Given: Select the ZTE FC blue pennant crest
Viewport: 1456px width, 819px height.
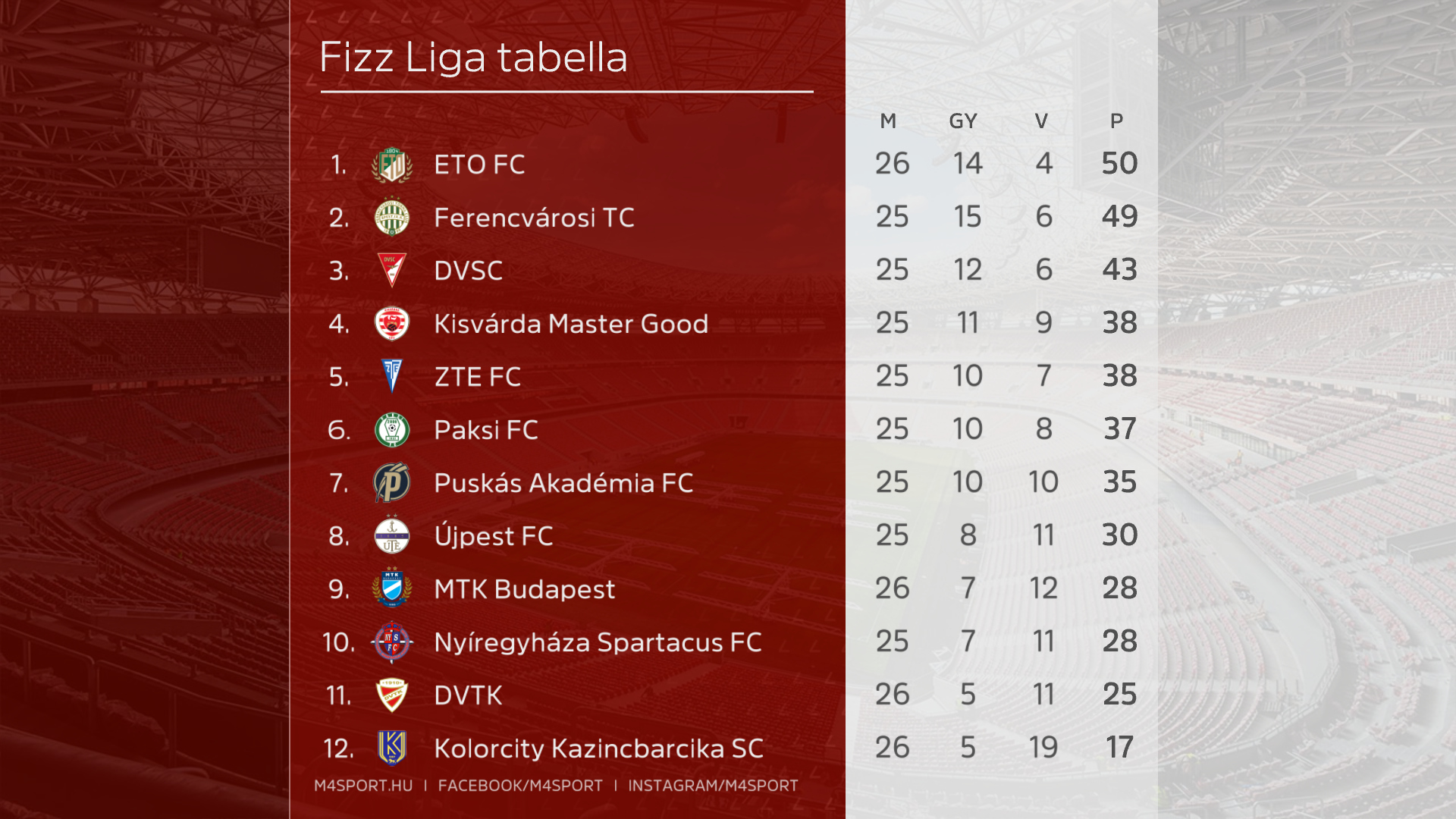Looking at the screenshot, I should [x=392, y=376].
